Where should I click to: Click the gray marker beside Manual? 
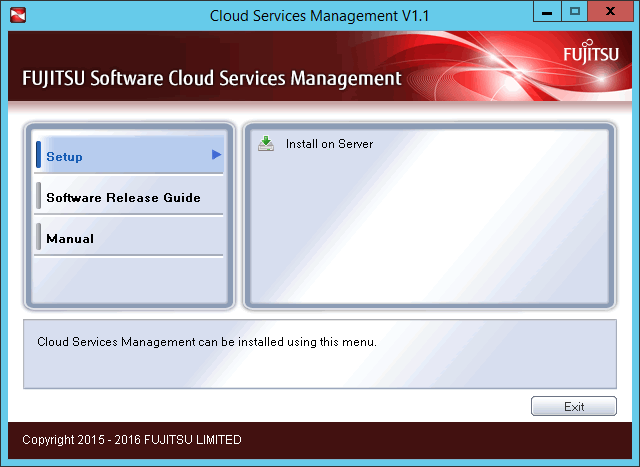(38, 236)
